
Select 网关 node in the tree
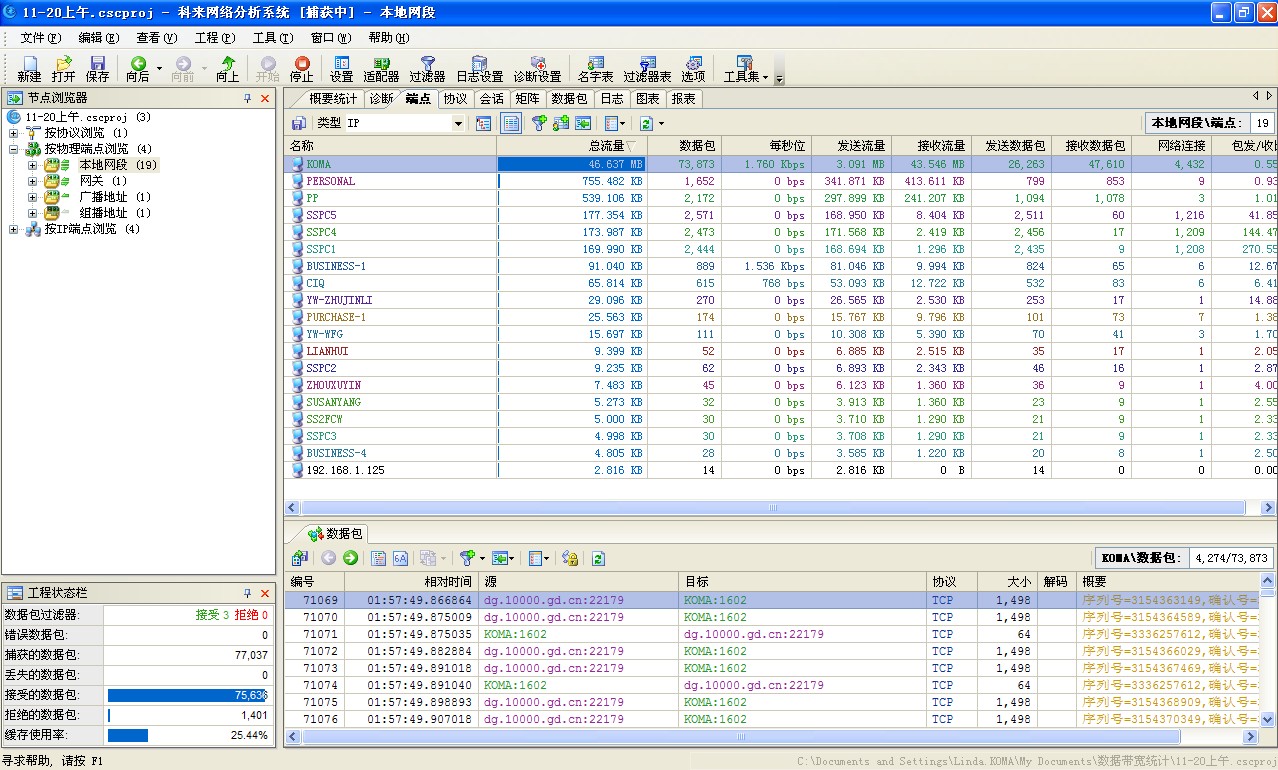point(91,181)
